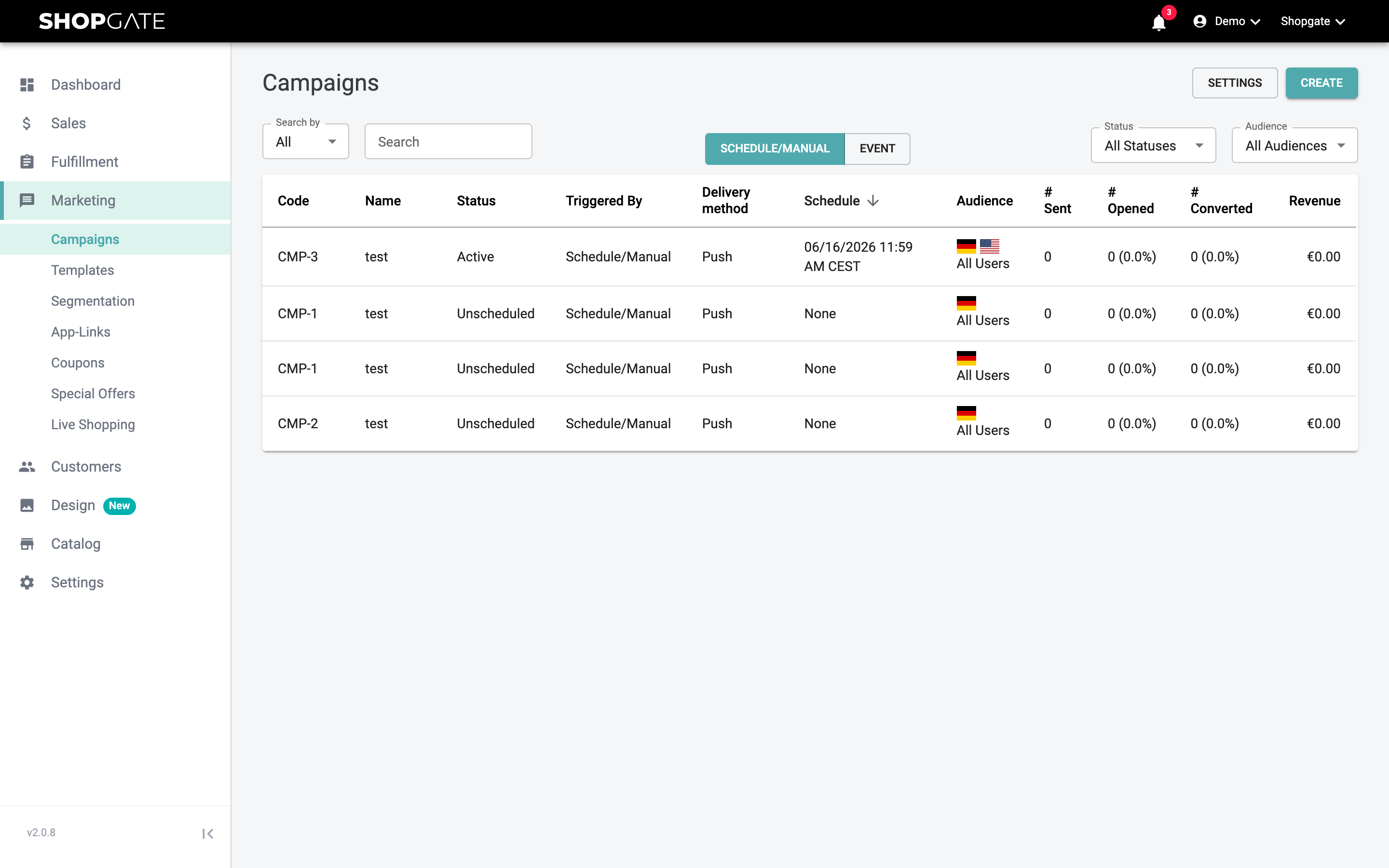Switch to Schedule/Manual campaigns view
The width and height of the screenshot is (1389, 868).
pos(774,149)
